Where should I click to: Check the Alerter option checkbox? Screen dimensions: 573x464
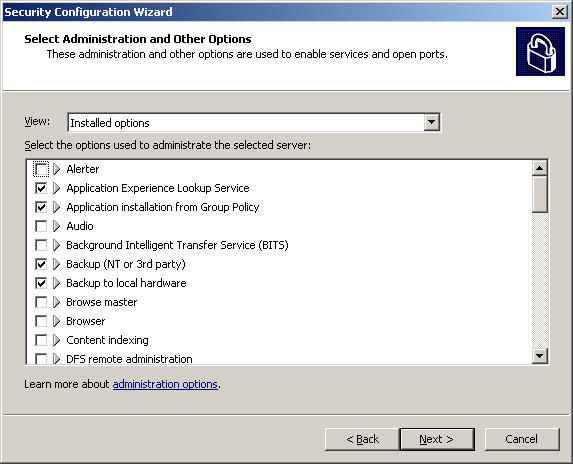point(41,169)
